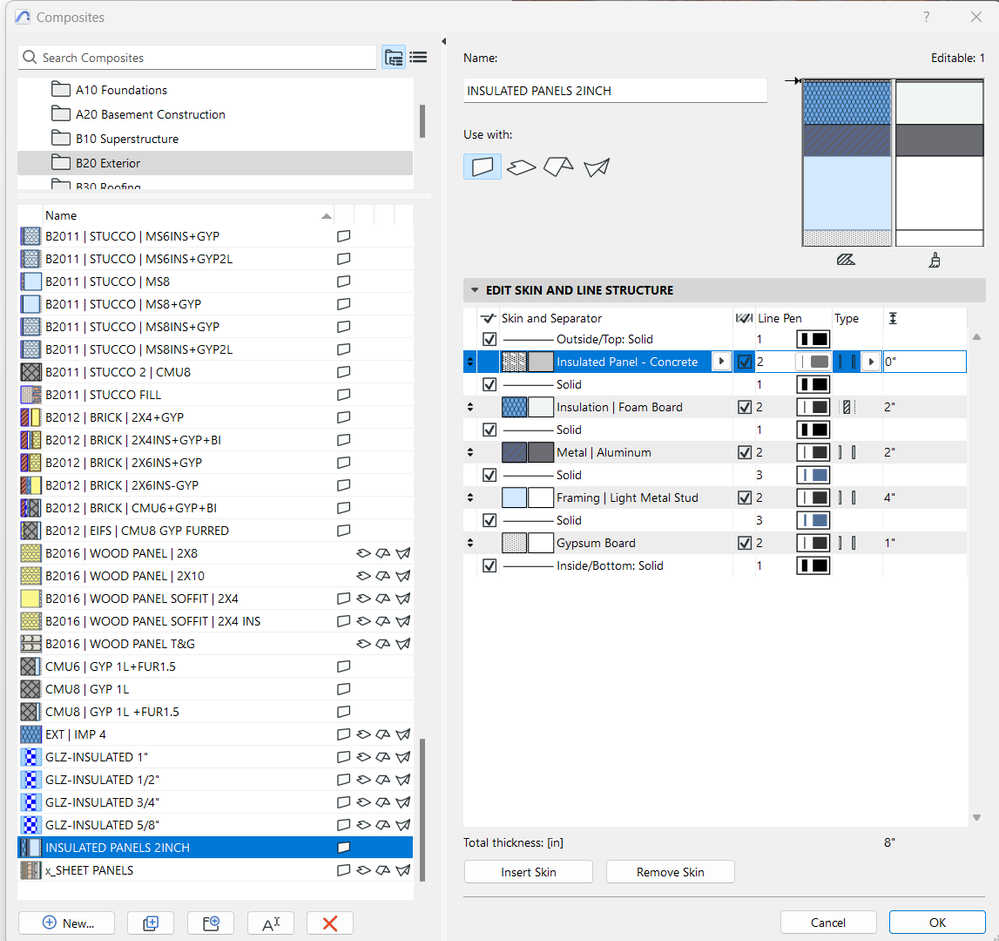Viewport: 999px width, 941px height.
Task: Sort list by Name column arrow
Action: tap(326, 216)
